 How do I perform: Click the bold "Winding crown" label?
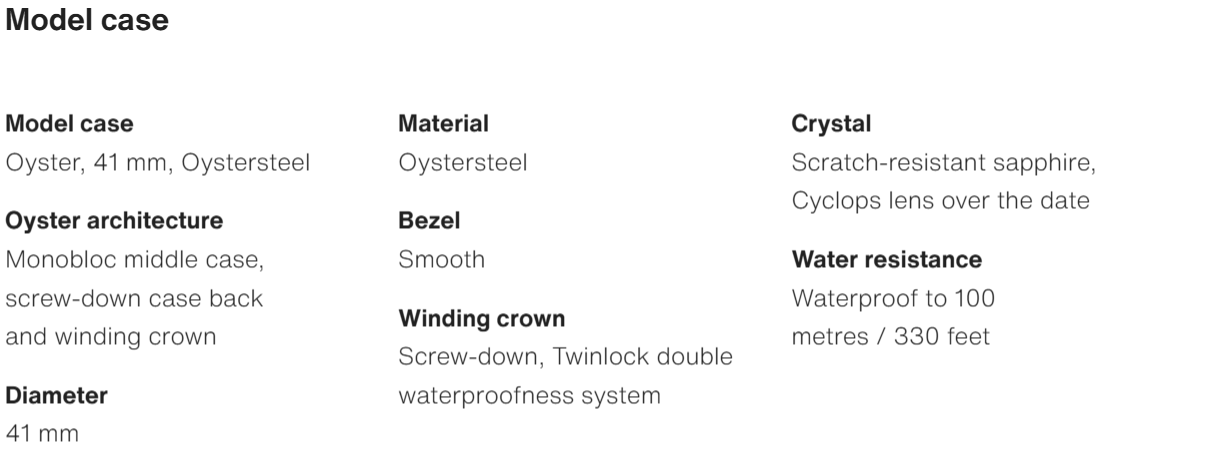[481, 319]
